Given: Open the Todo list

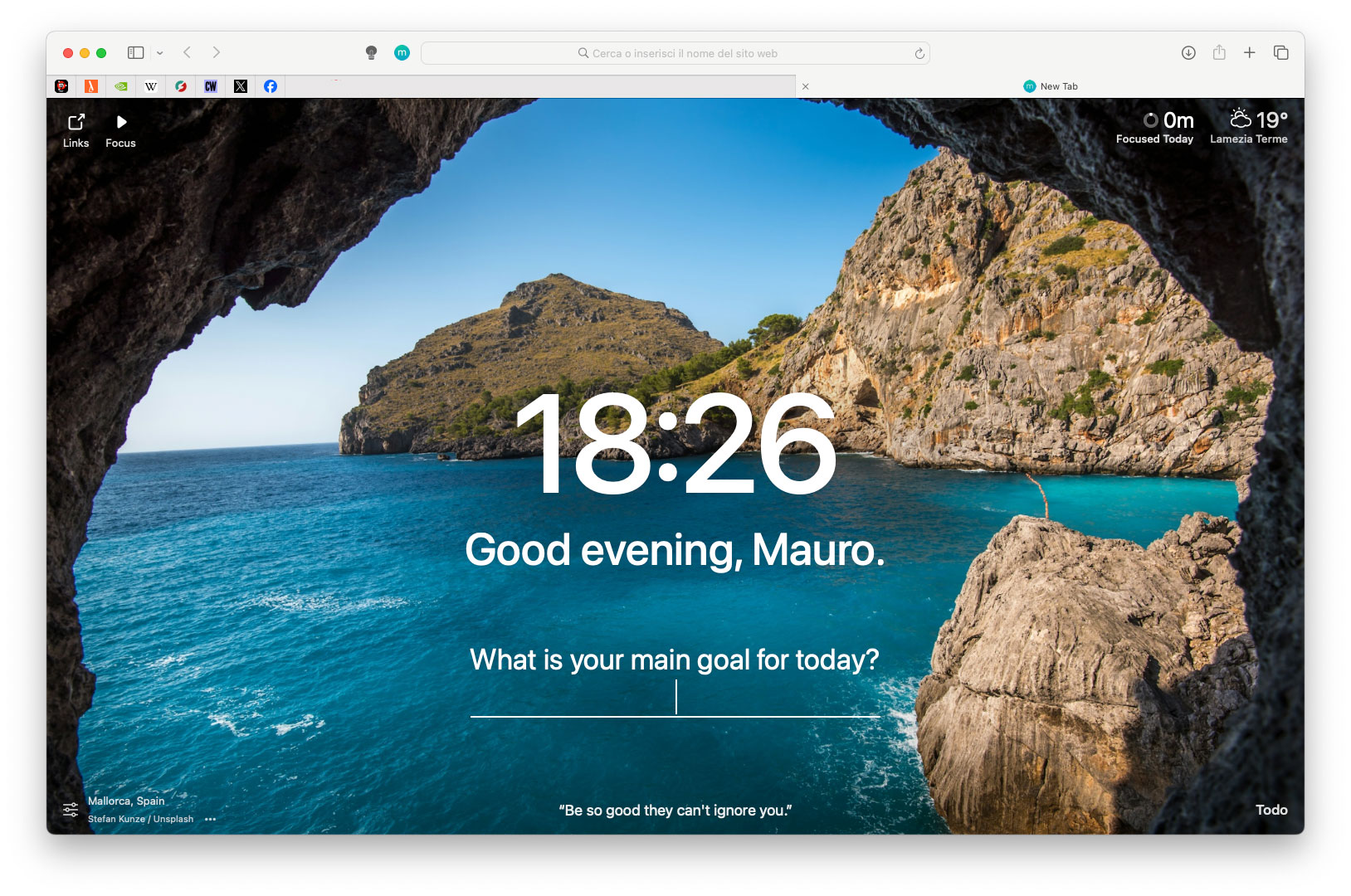Looking at the screenshot, I should (1272, 810).
